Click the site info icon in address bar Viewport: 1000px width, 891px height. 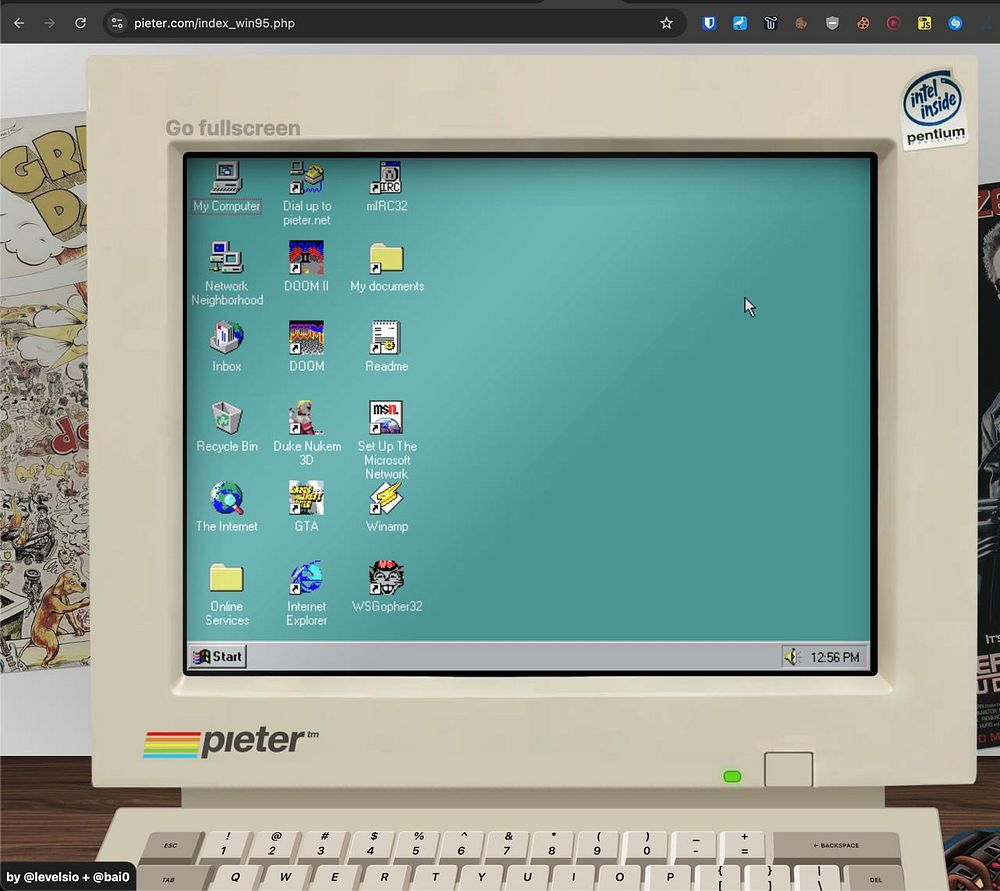click(117, 23)
